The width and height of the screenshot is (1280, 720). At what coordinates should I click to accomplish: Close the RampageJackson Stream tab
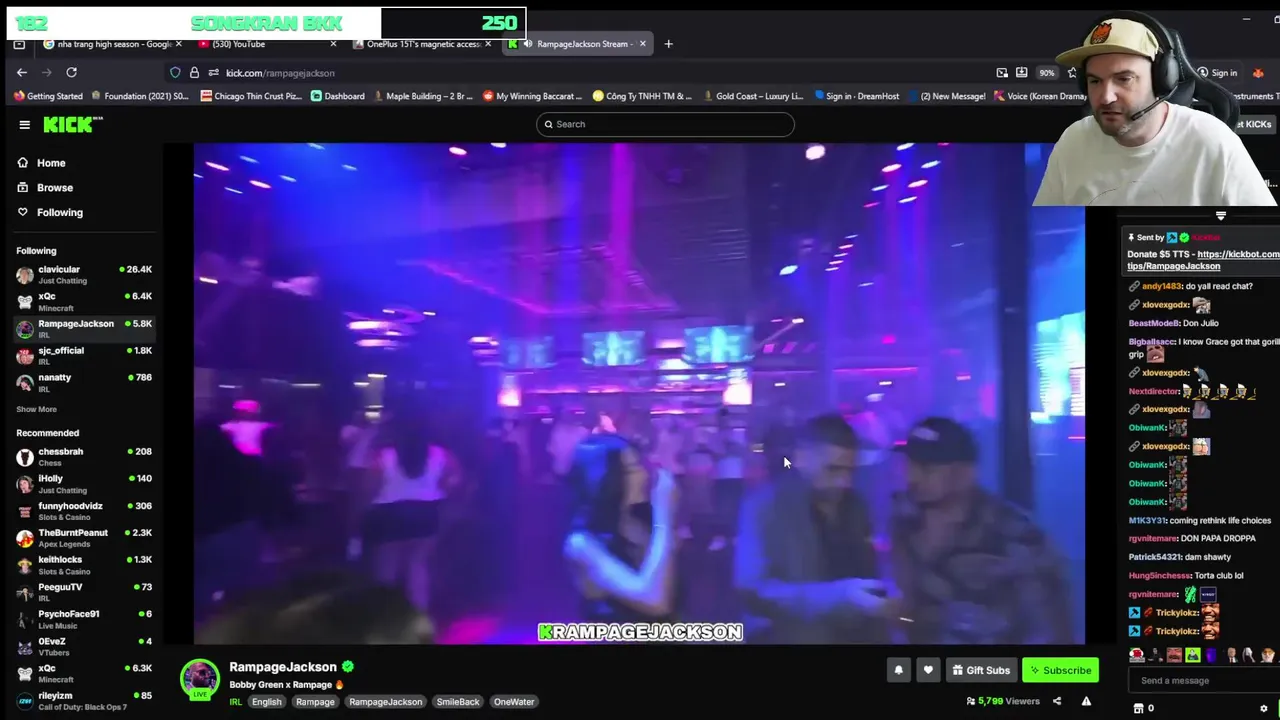[x=643, y=44]
